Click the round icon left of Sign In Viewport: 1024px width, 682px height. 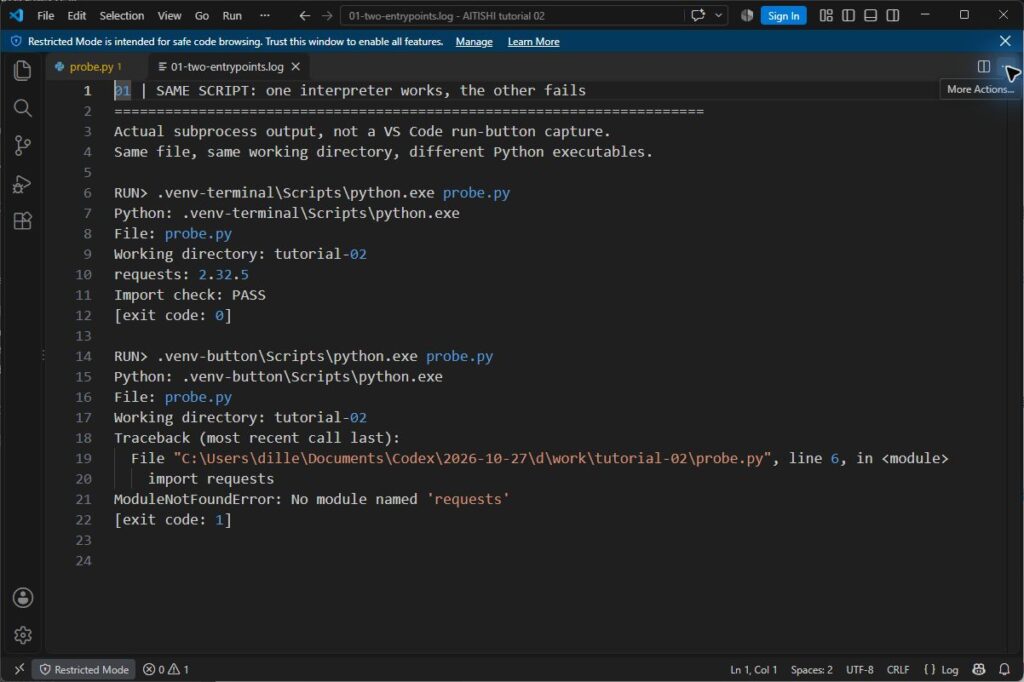click(747, 15)
